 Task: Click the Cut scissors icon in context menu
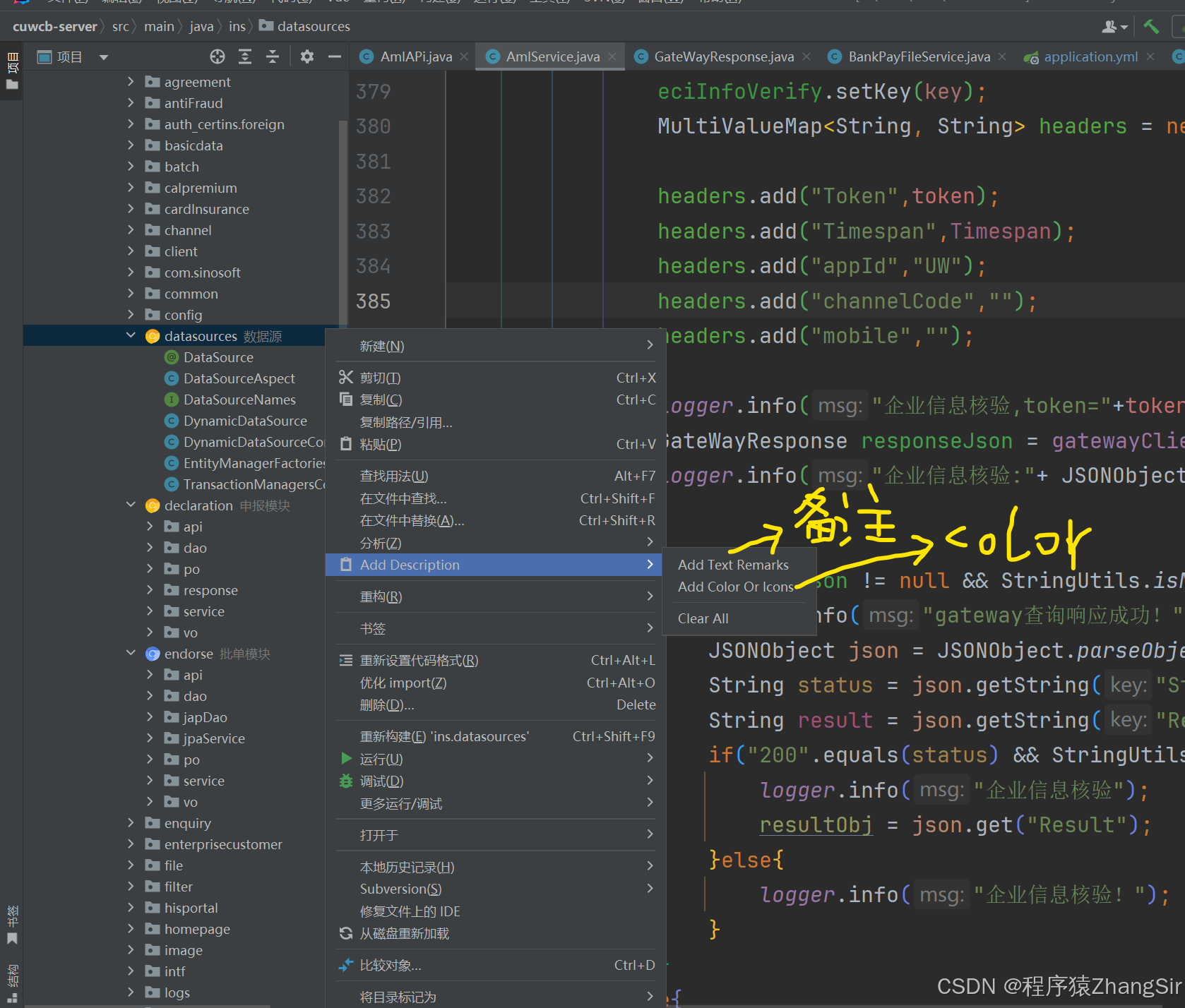coord(345,378)
